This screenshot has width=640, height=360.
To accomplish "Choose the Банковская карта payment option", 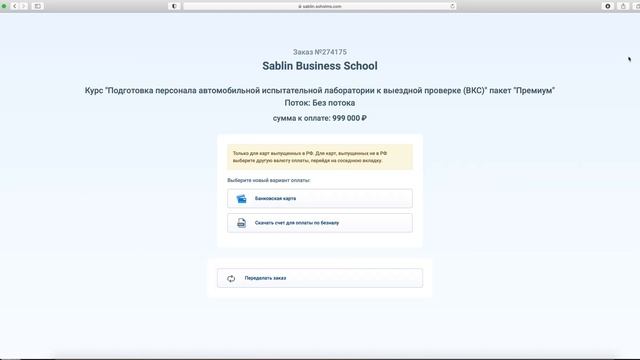I will [x=320, y=198].
